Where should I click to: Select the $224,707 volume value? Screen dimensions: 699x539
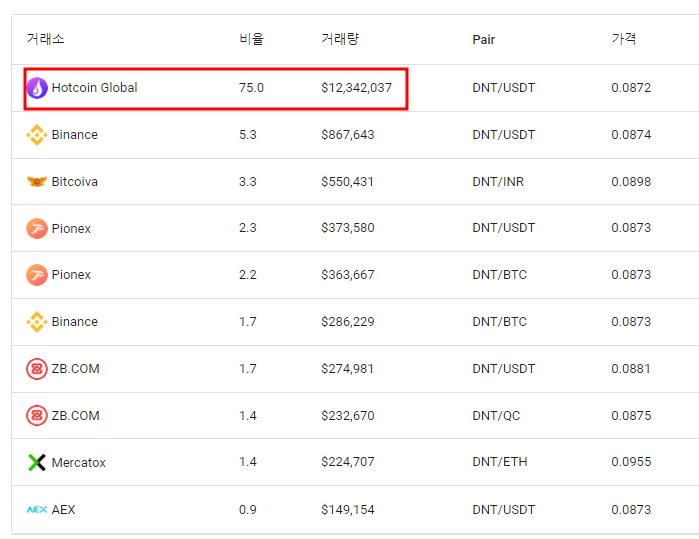coord(348,461)
